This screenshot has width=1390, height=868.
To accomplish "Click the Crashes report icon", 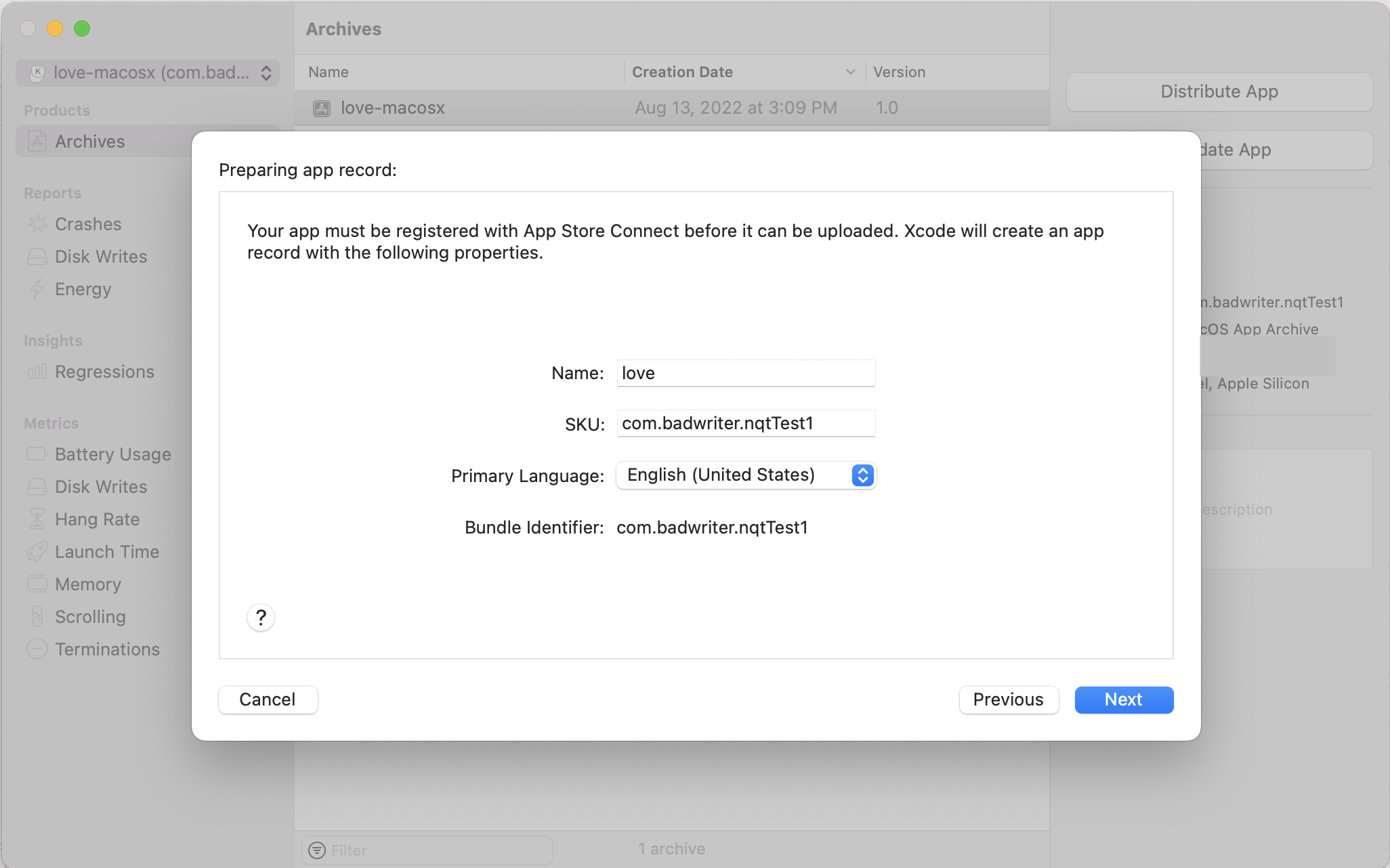I will 37,223.
